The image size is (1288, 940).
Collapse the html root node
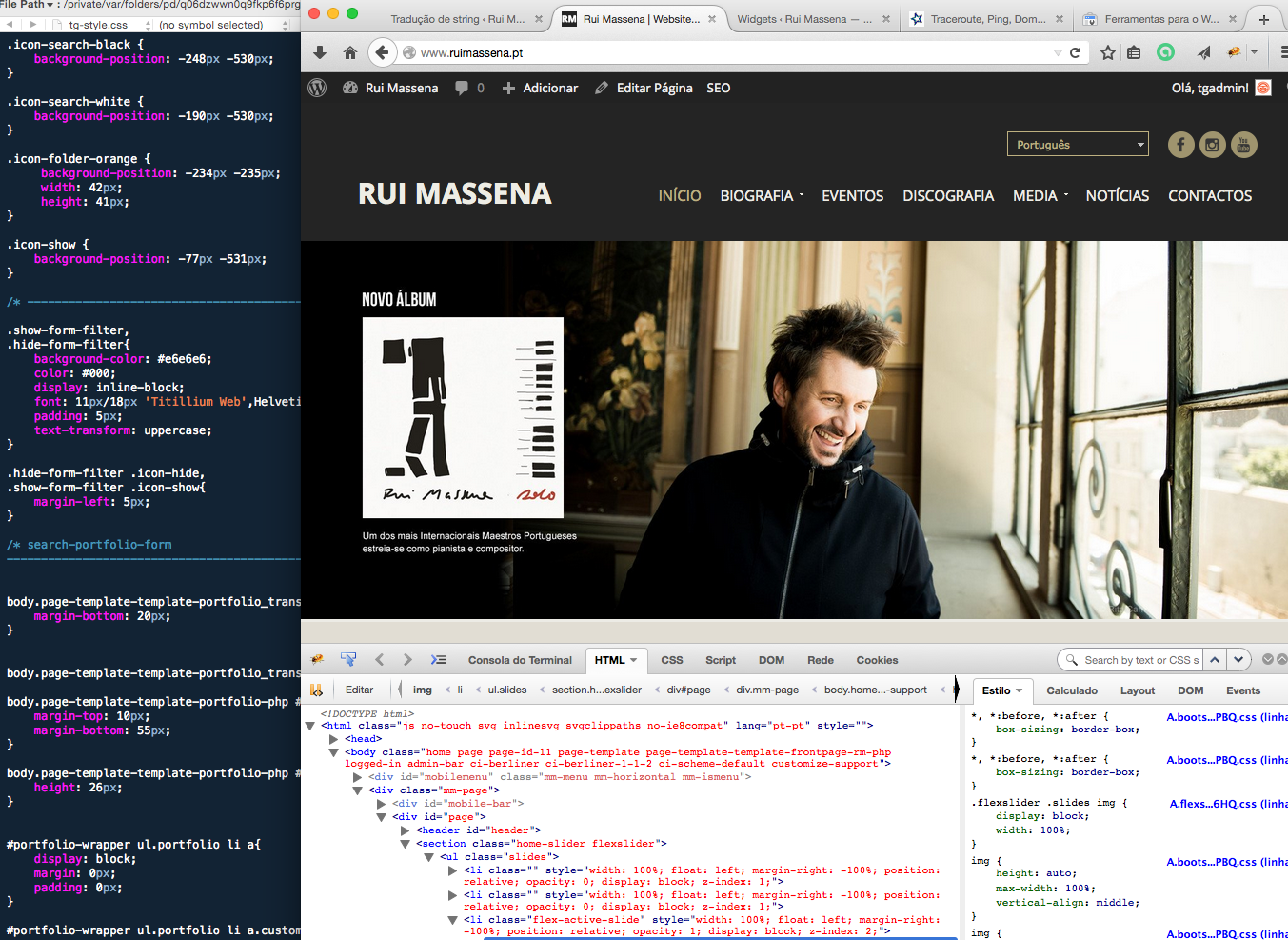coord(309,726)
